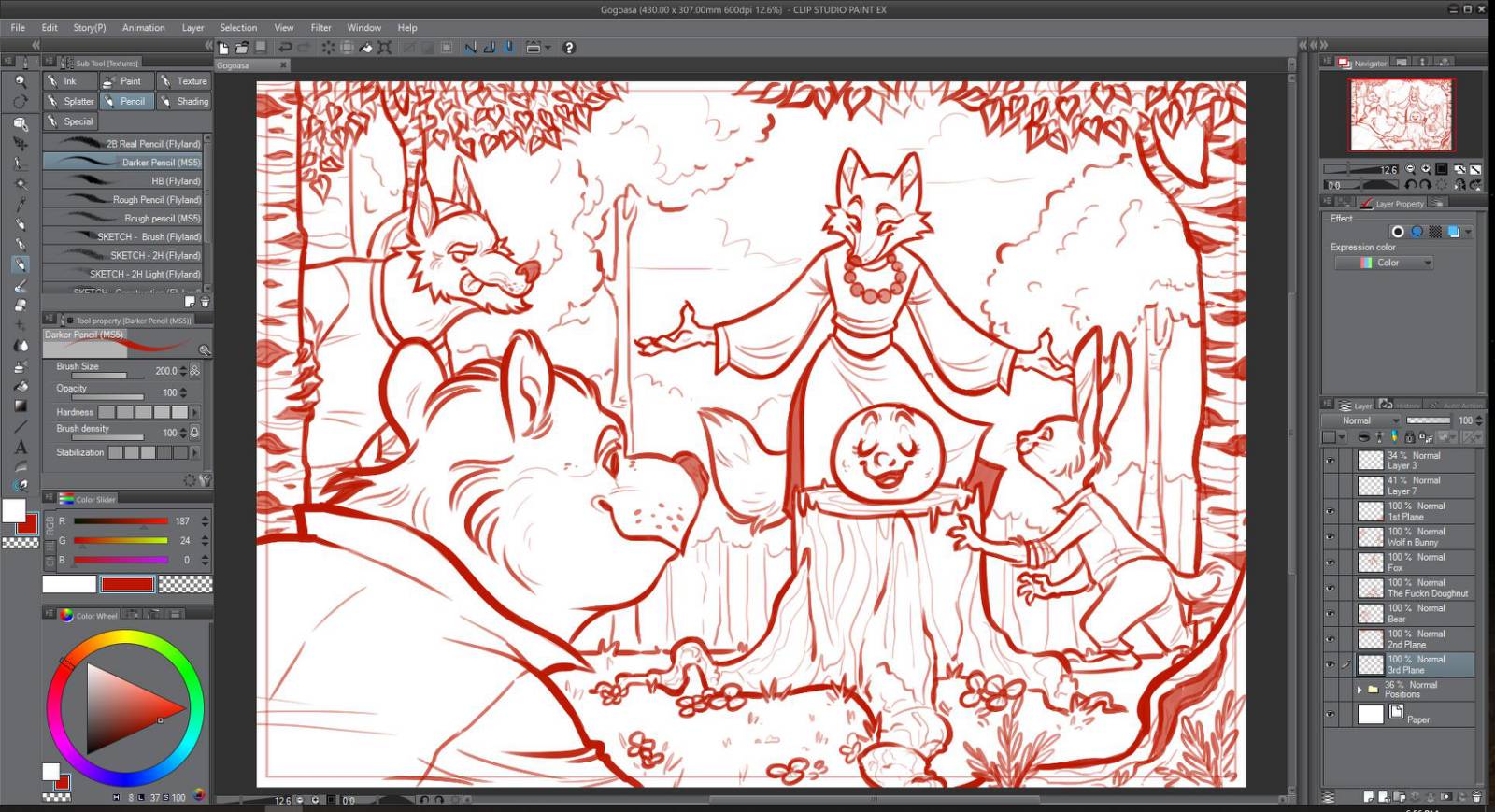Select the straight line Figure tool
Image resolution: width=1495 pixels, height=812 pixels.
[20, 427]
